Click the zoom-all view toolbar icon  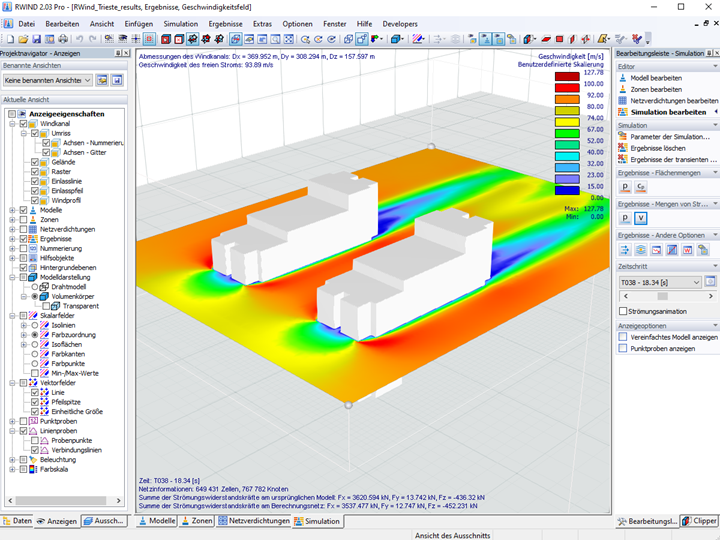pyautogui.click(x=288, y=39)
